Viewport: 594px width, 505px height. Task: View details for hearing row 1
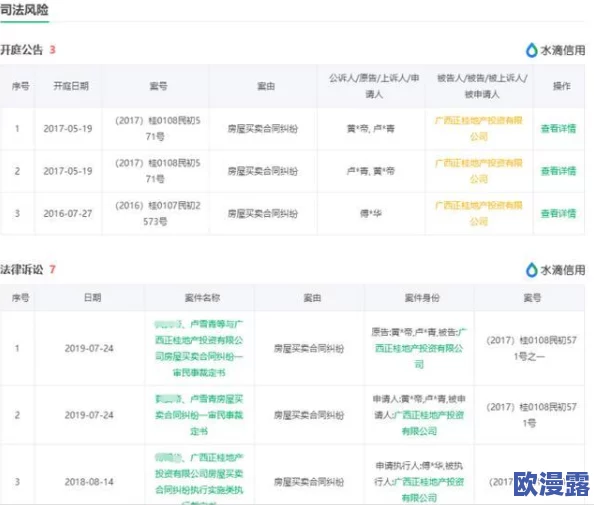(x=558, y=128)
